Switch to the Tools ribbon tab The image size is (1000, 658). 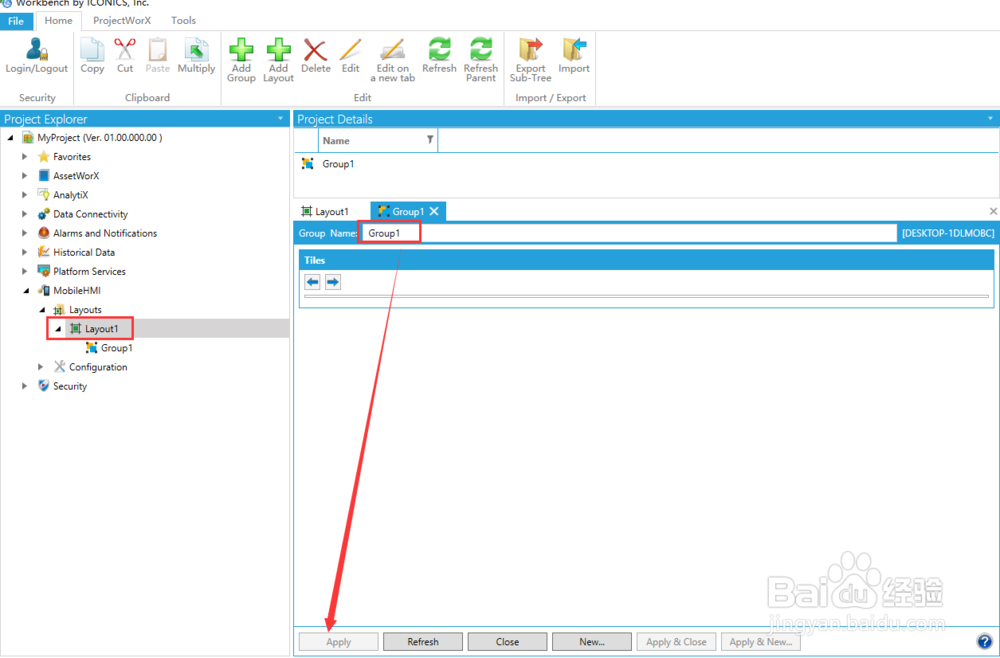[183, 20]
